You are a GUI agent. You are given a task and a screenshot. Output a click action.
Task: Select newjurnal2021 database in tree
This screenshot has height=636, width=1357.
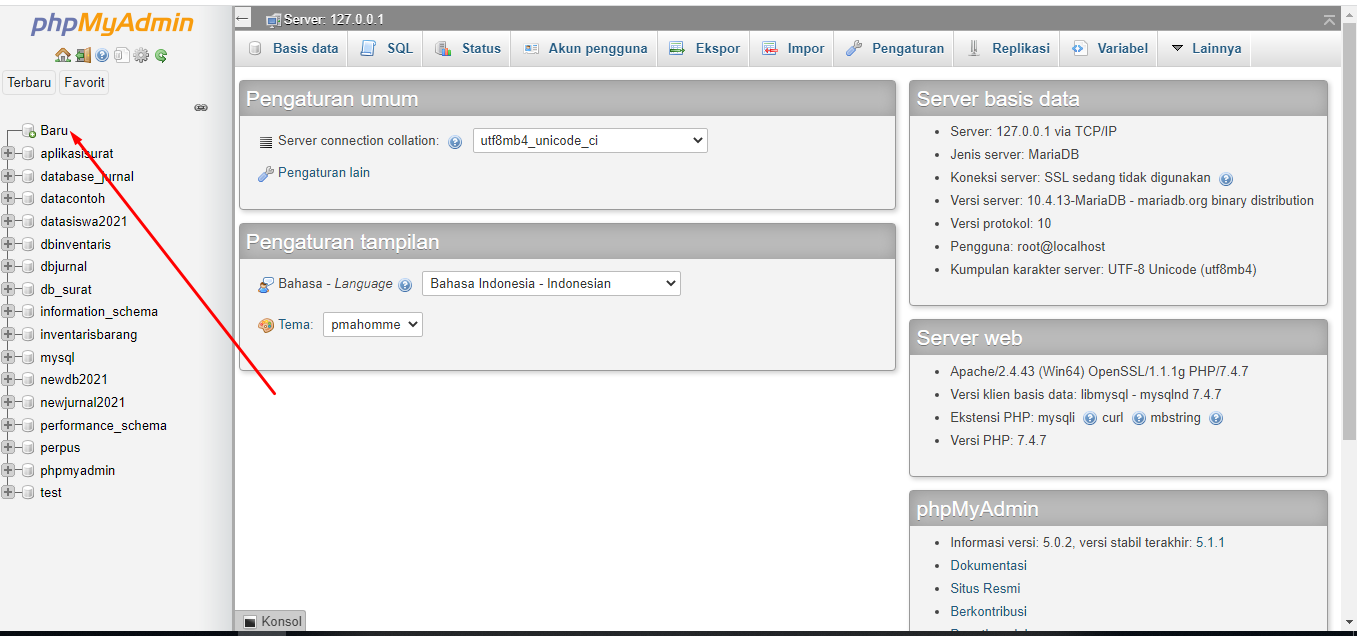pyautogui.click(x=83, y=403)
